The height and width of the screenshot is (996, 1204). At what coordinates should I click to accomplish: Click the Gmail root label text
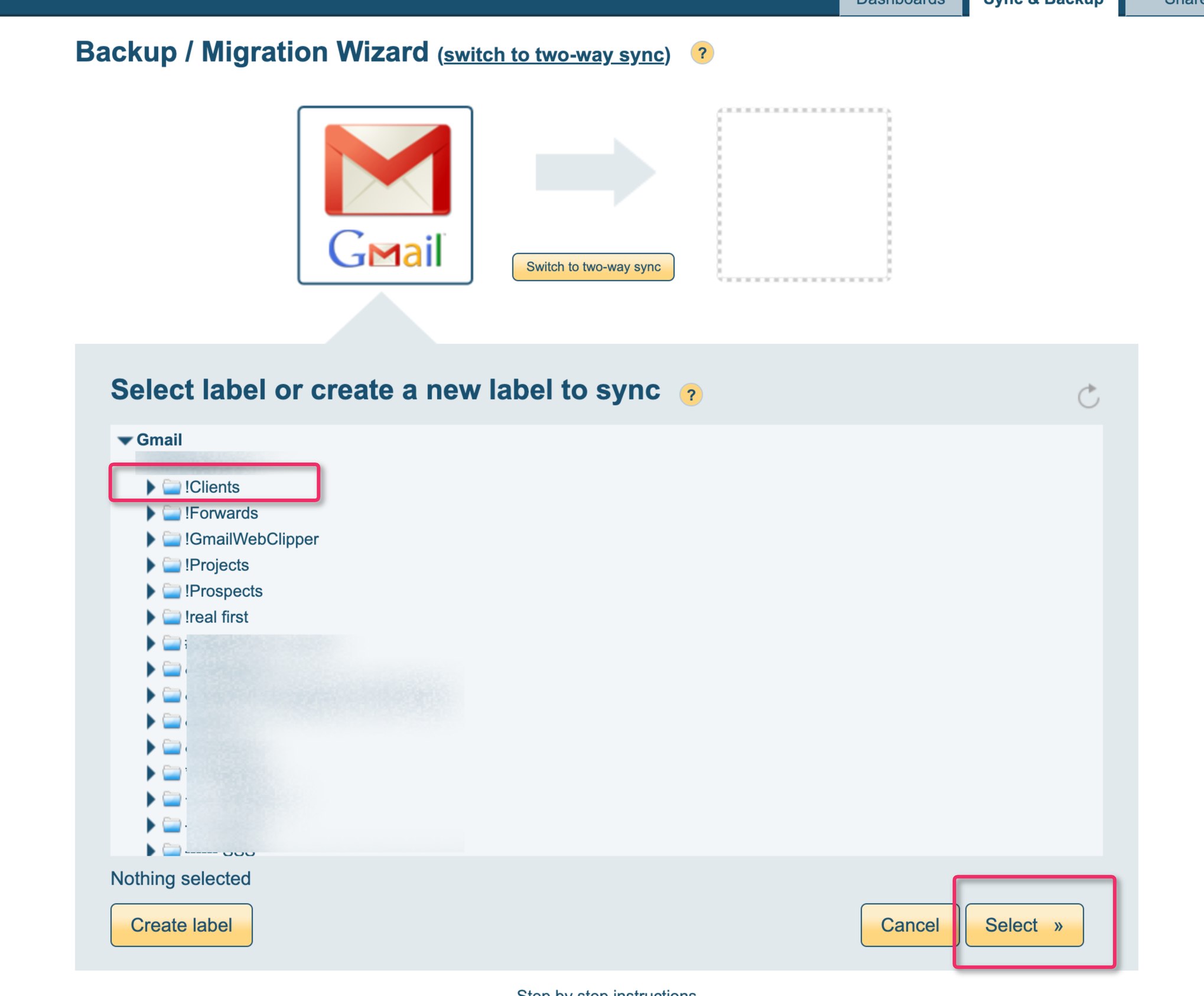click(x=159, y=440)
